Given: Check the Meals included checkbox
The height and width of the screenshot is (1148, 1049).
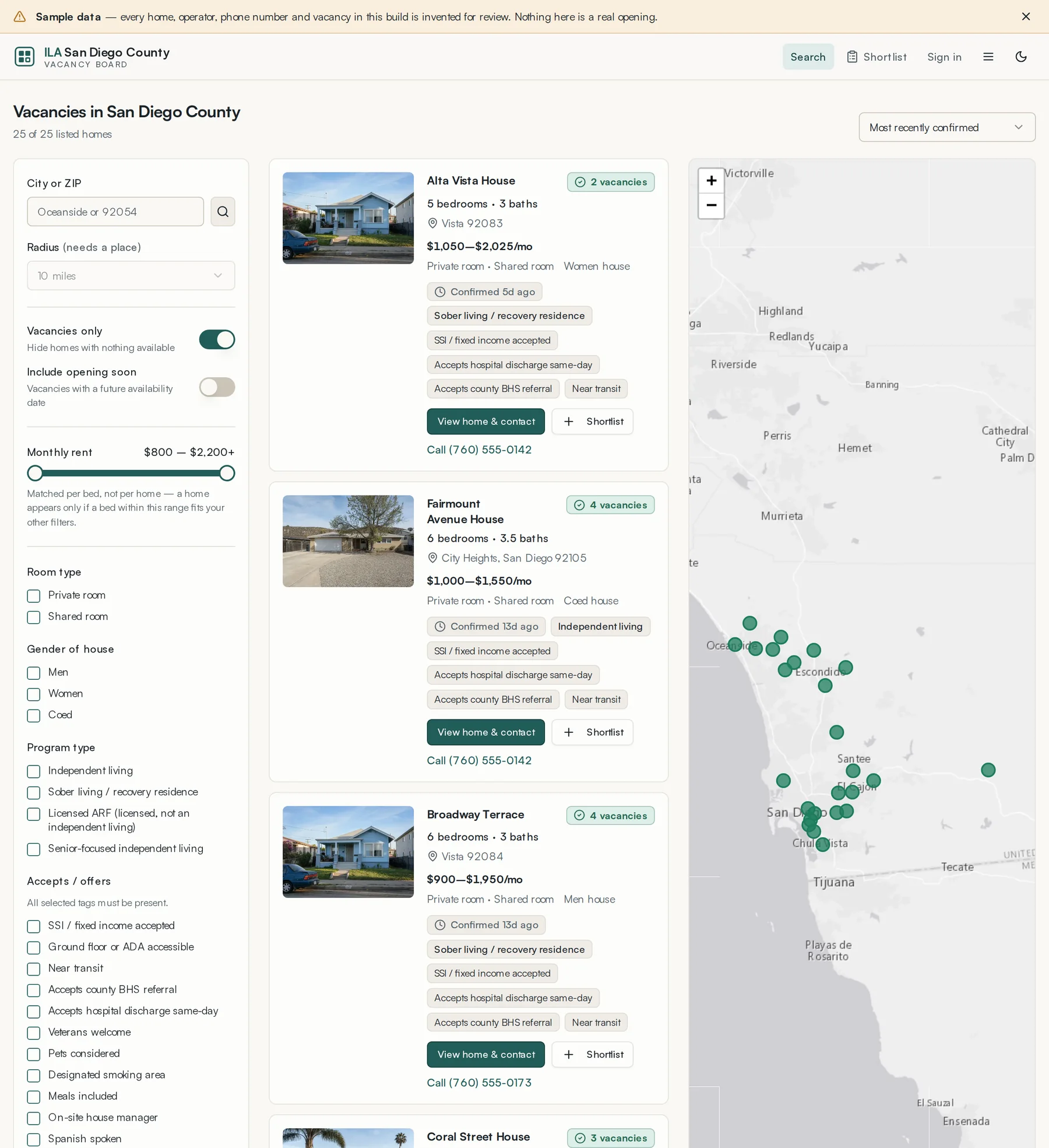Looking at the screenshot, I should click(x=34, y=1097).
